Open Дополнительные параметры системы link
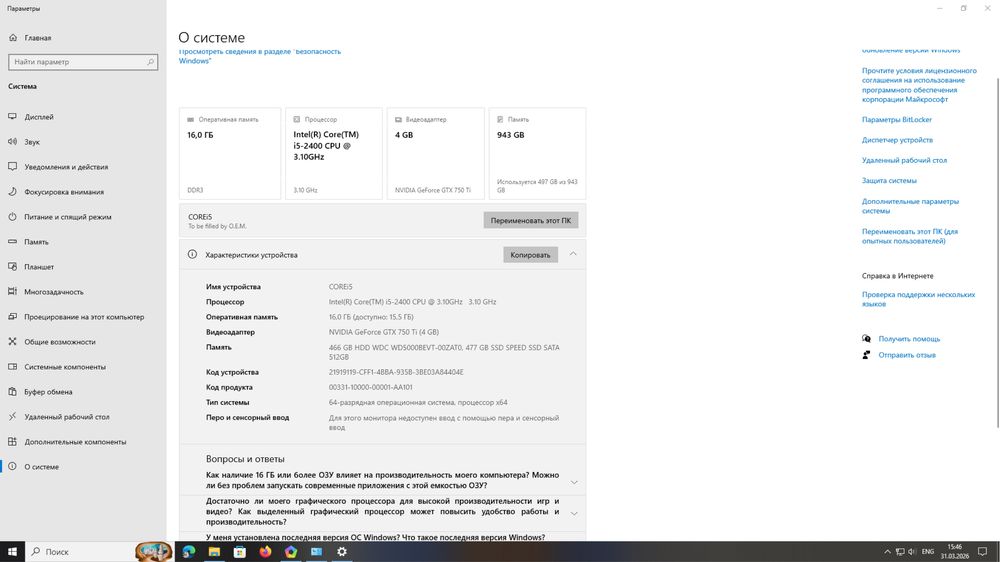1000x562 pixels. pyautogui.click(x=910, y=206)
